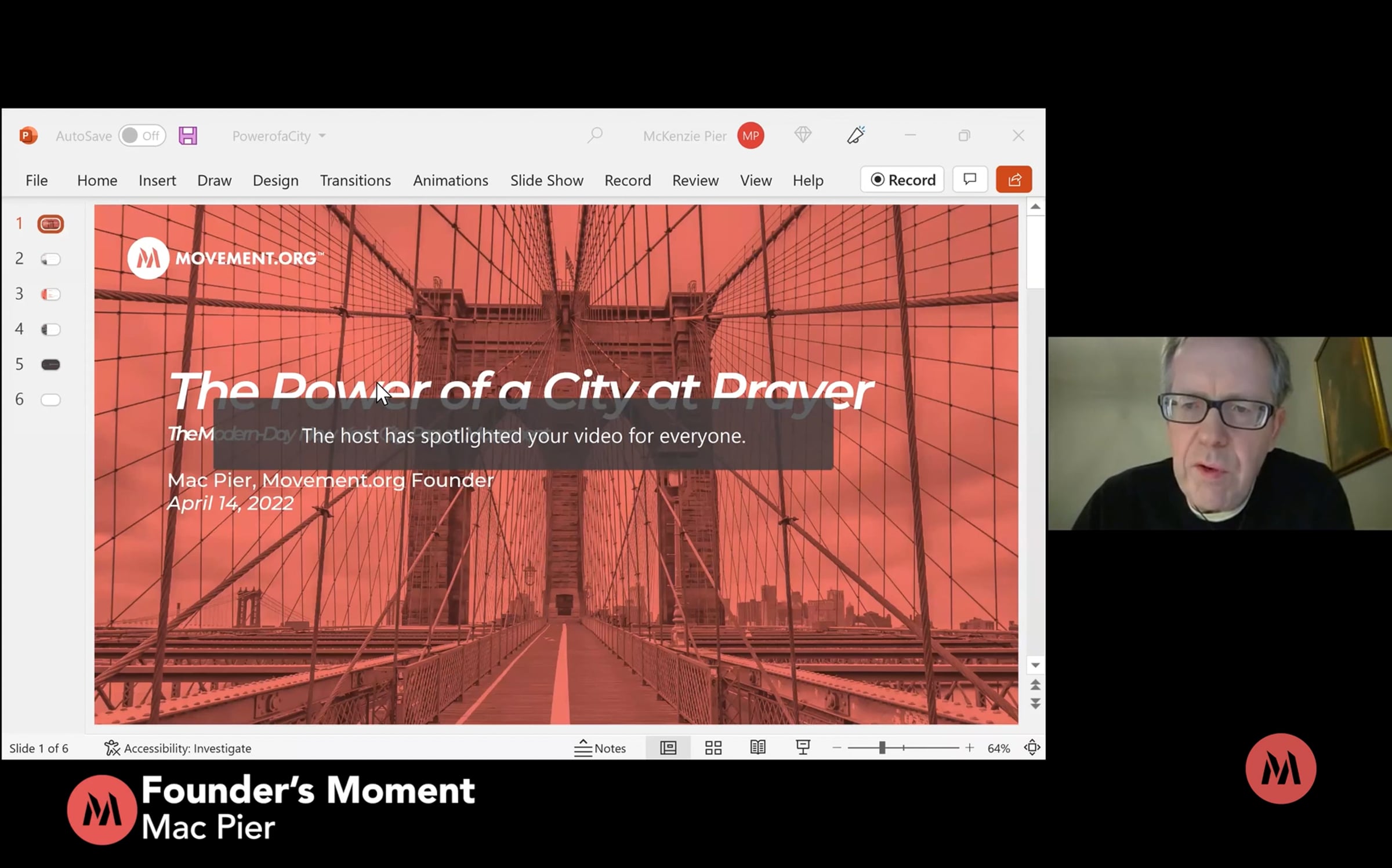Image resolution: width=1392 pixels, height=868 pixels.
Task: Click the Record button with dot icon
Action: [x=902, y=180]
